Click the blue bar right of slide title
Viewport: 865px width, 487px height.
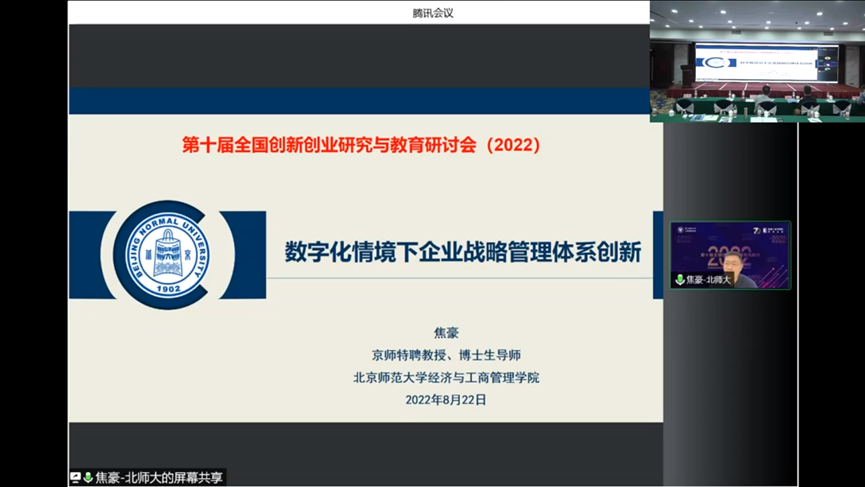657,255
